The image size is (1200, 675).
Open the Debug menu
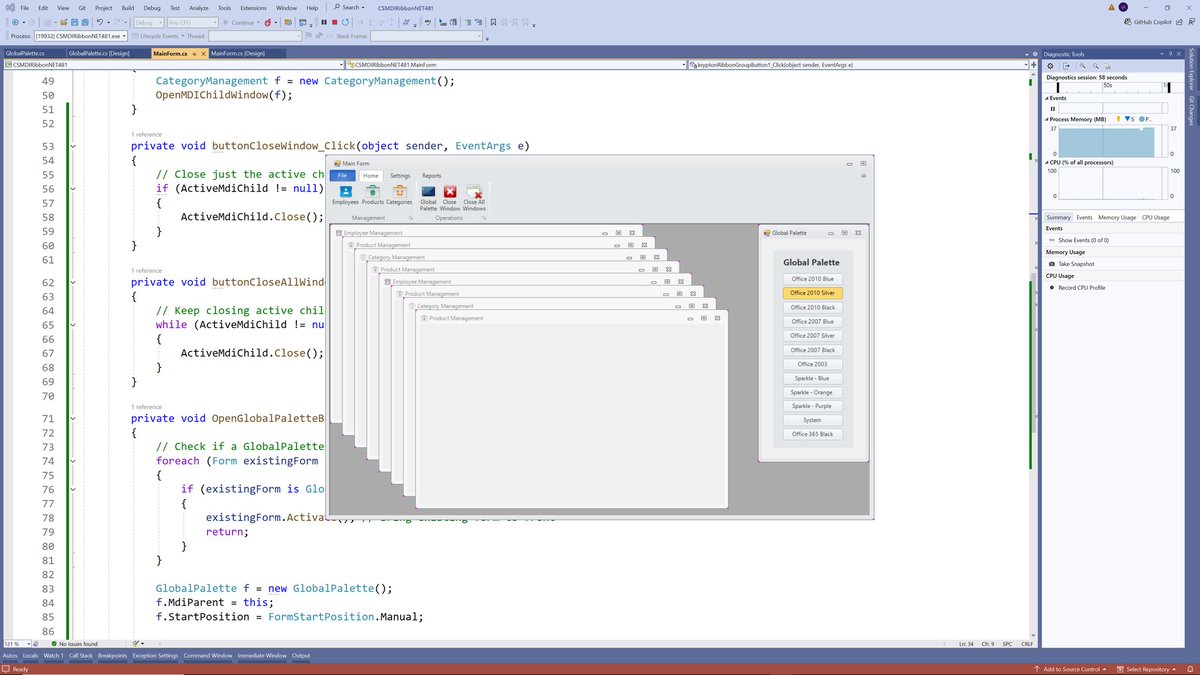[152, 8]
